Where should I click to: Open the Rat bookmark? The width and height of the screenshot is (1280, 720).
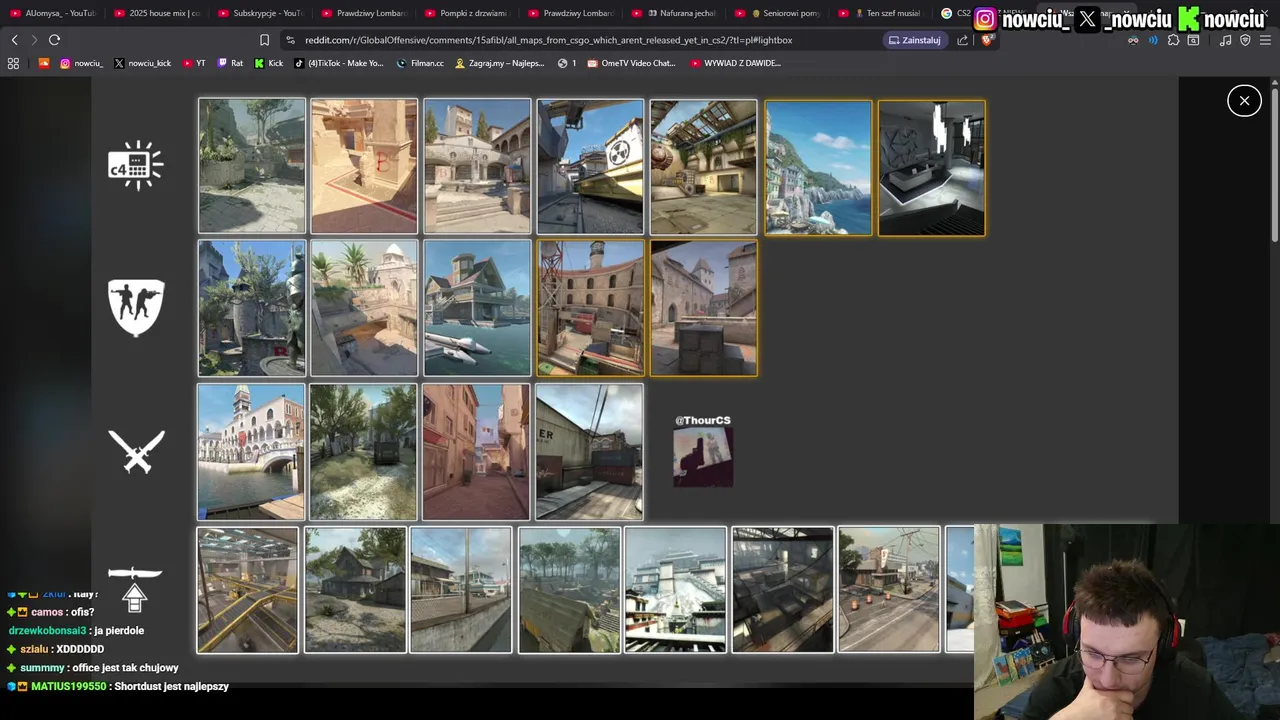(230, 63)
